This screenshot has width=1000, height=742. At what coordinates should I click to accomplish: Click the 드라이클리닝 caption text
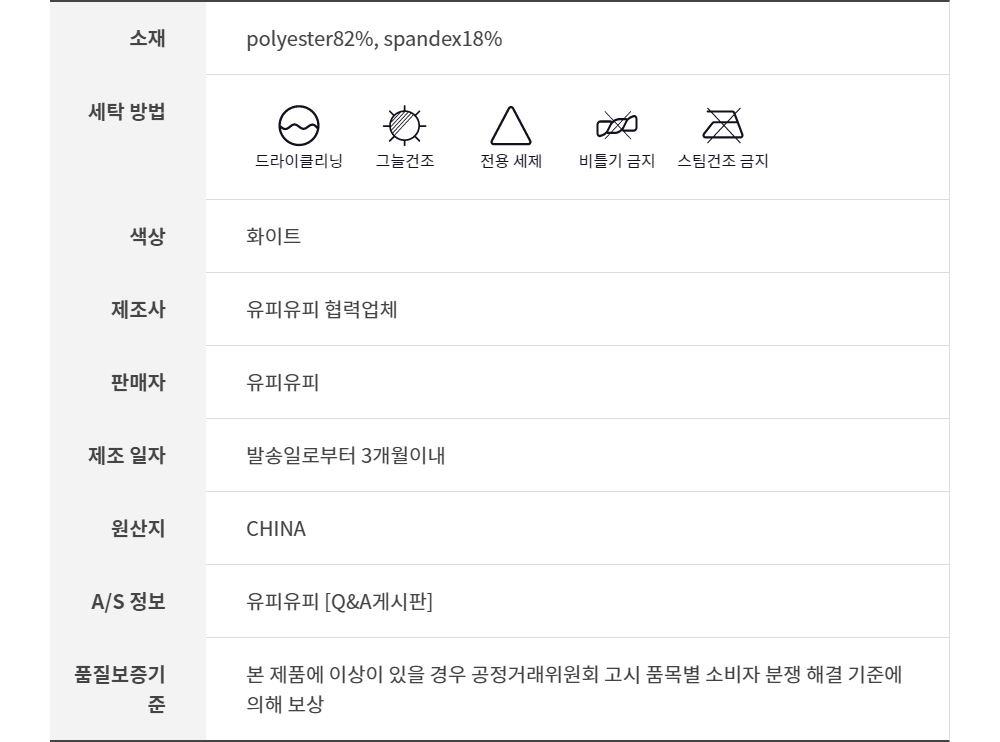coord(298,162)
